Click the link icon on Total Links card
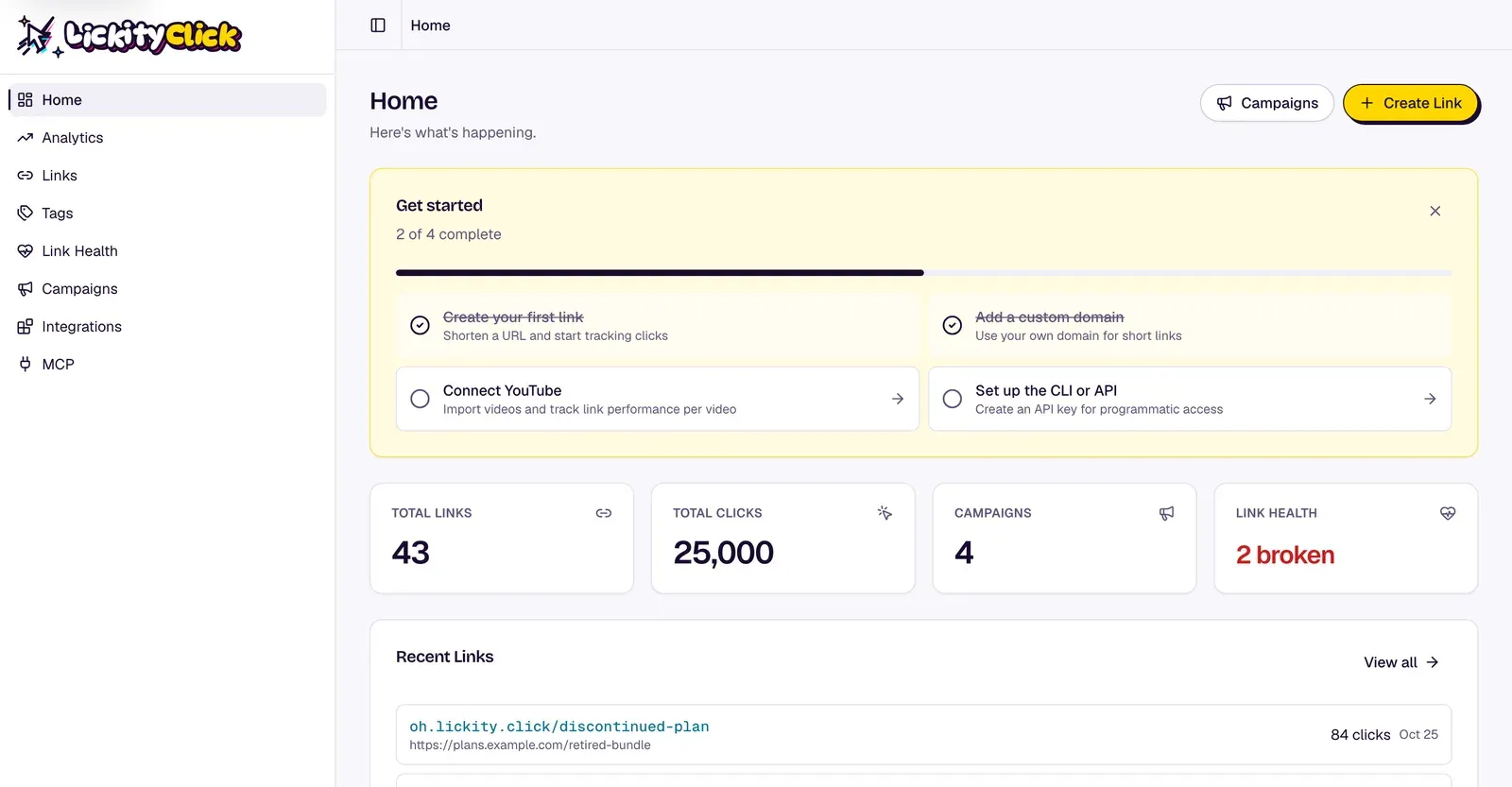 (604, 513)
